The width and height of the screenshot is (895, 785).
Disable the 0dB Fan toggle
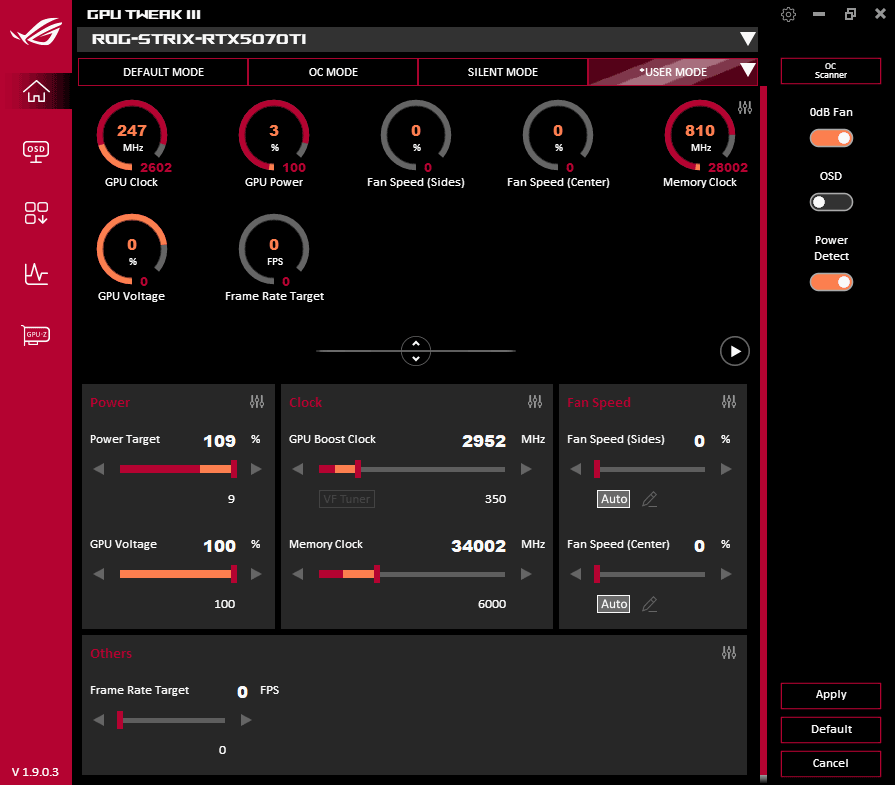tap(831, 137)
